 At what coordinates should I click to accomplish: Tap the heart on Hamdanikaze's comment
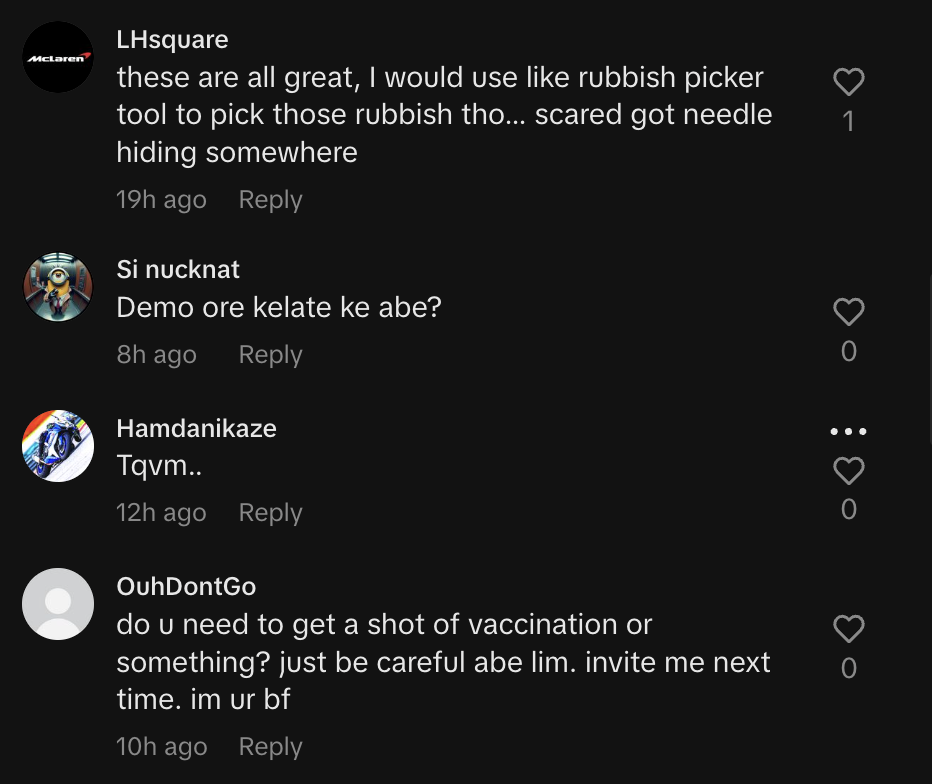(848, 470)
